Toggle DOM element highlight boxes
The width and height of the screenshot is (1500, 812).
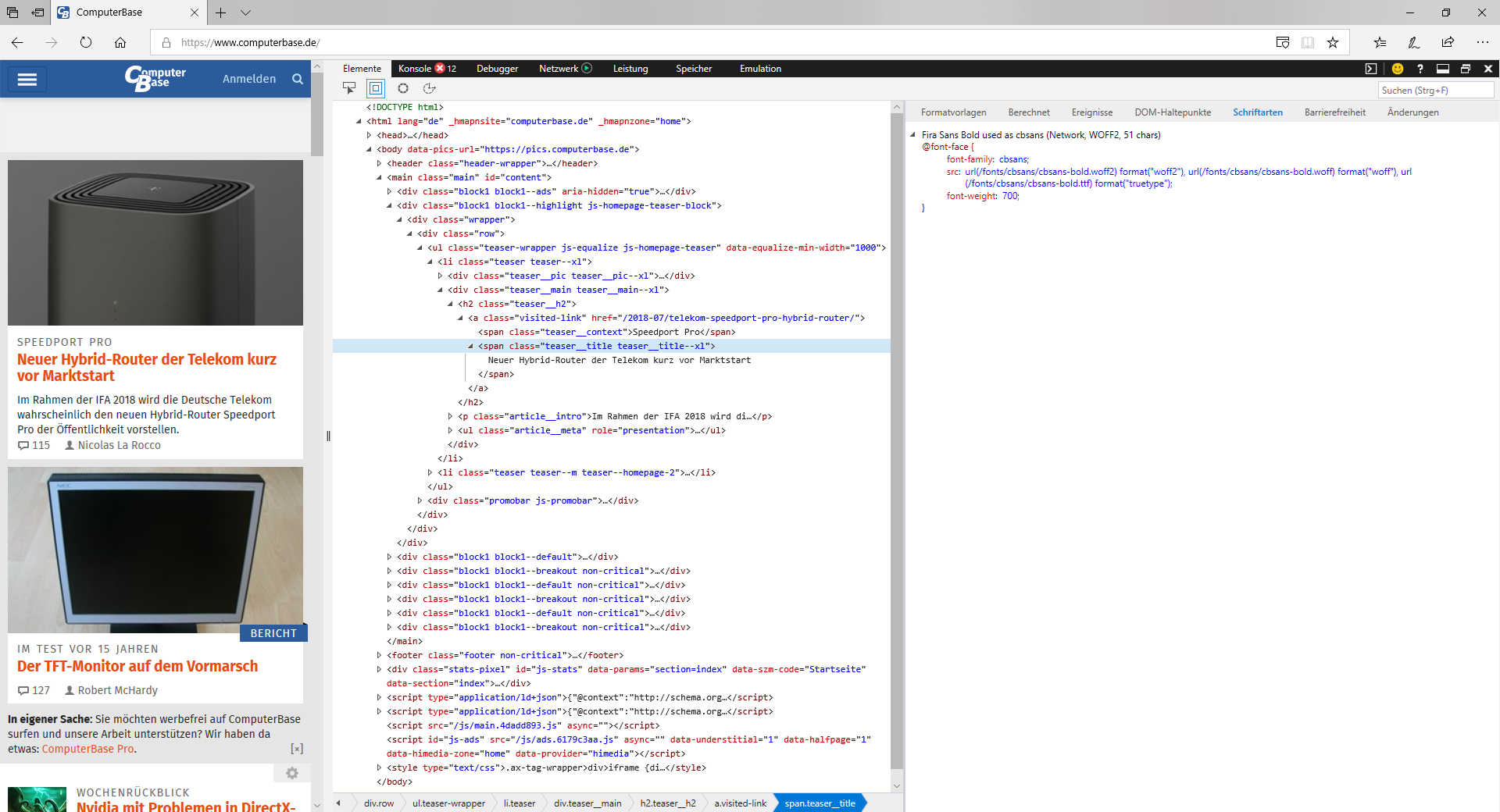376,88
